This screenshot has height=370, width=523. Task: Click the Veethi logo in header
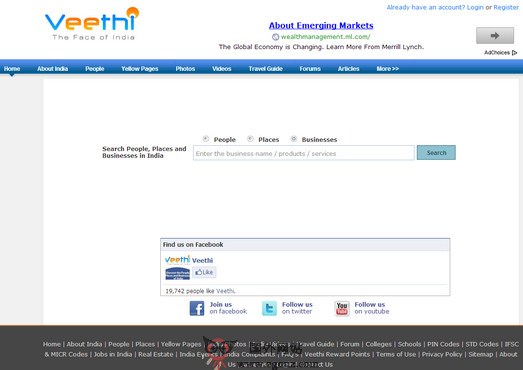coord(92,24)
